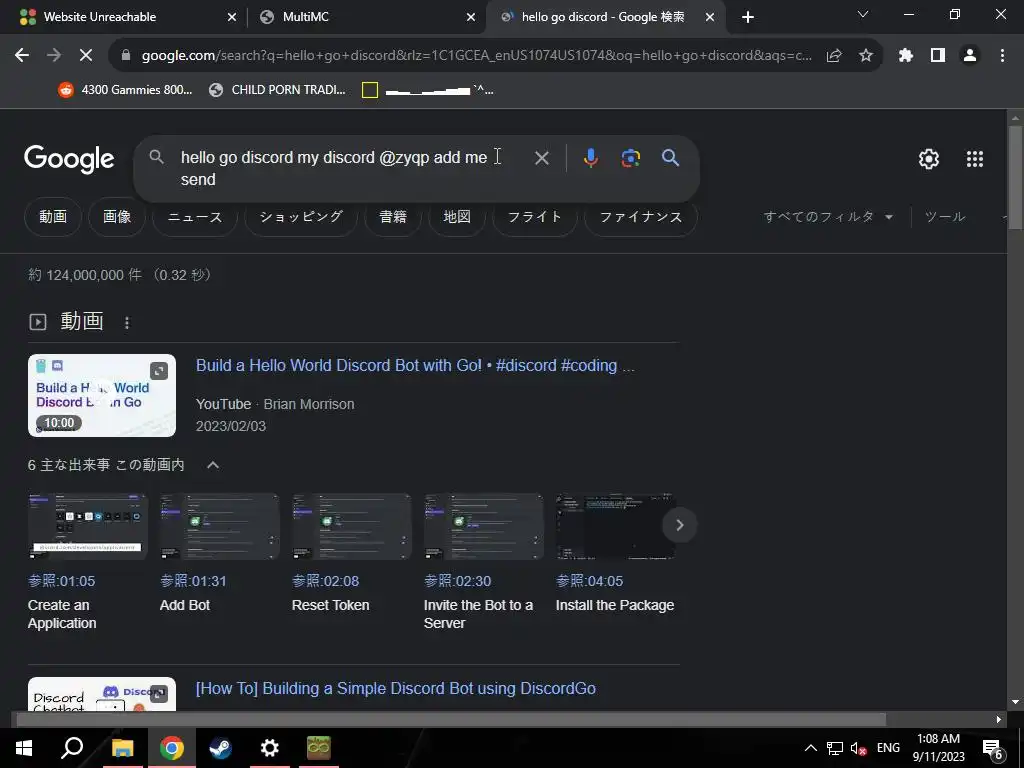The width and height of the screenshot is (1024, 768).
Task: Open the Windows Start menu
Action: pyautogui.click(x=24, y=748)
